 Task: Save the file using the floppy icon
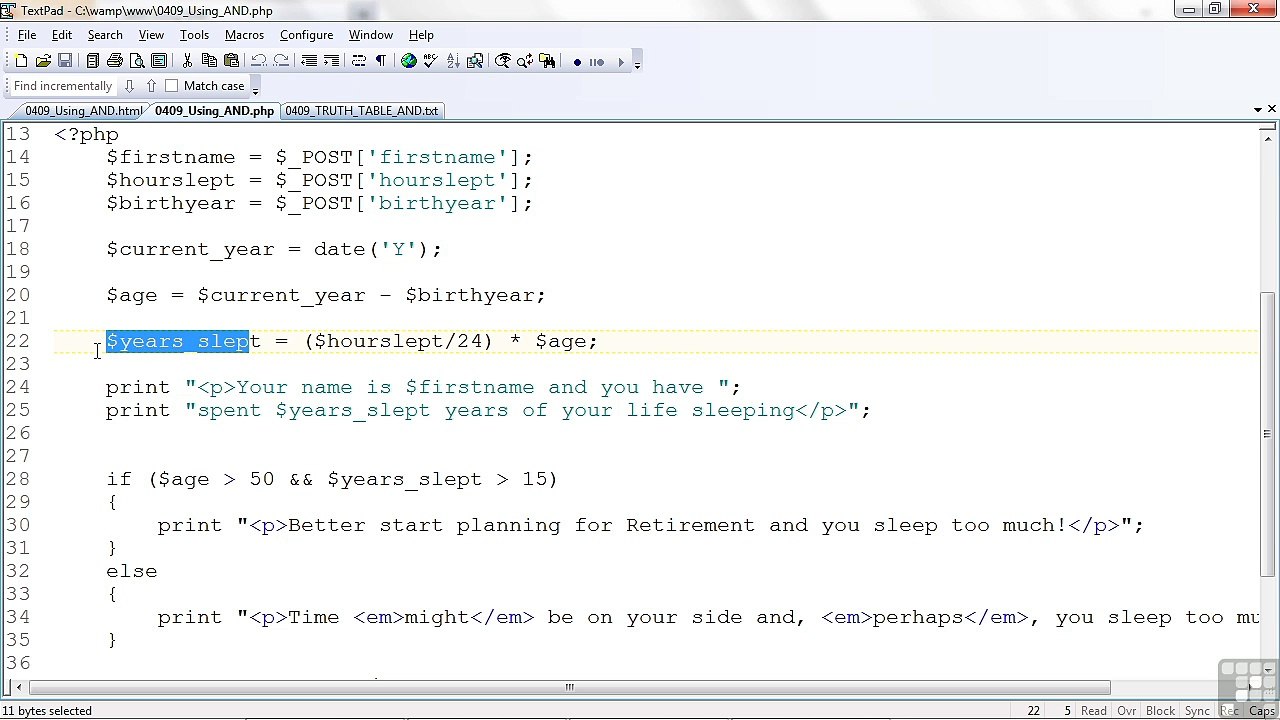tap(65, 61)
